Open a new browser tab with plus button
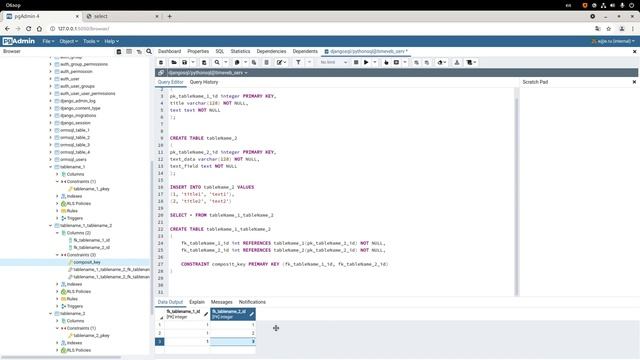This screenshot has height=360, width=640. pyautogui.click(x=169, y=16)
